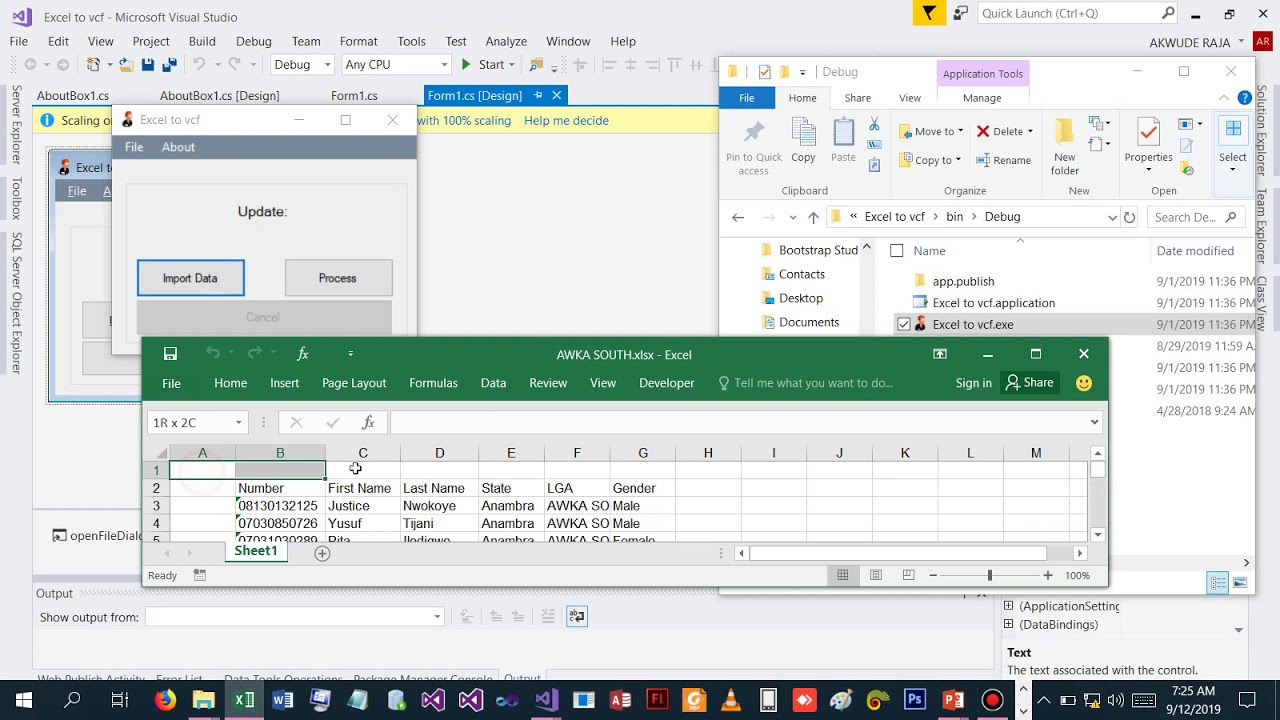Viewport: 1280px width, 720px height.
Task: Click the Process button
Action: pos(338,278)
